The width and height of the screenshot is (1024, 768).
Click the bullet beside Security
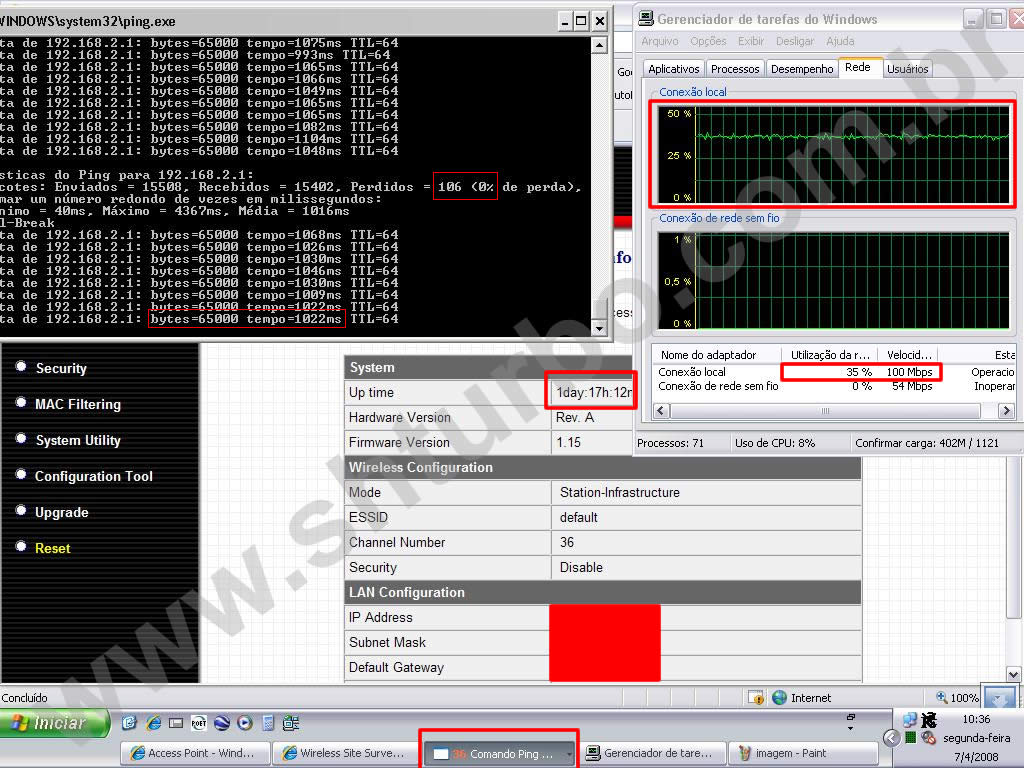click(21, 366)
